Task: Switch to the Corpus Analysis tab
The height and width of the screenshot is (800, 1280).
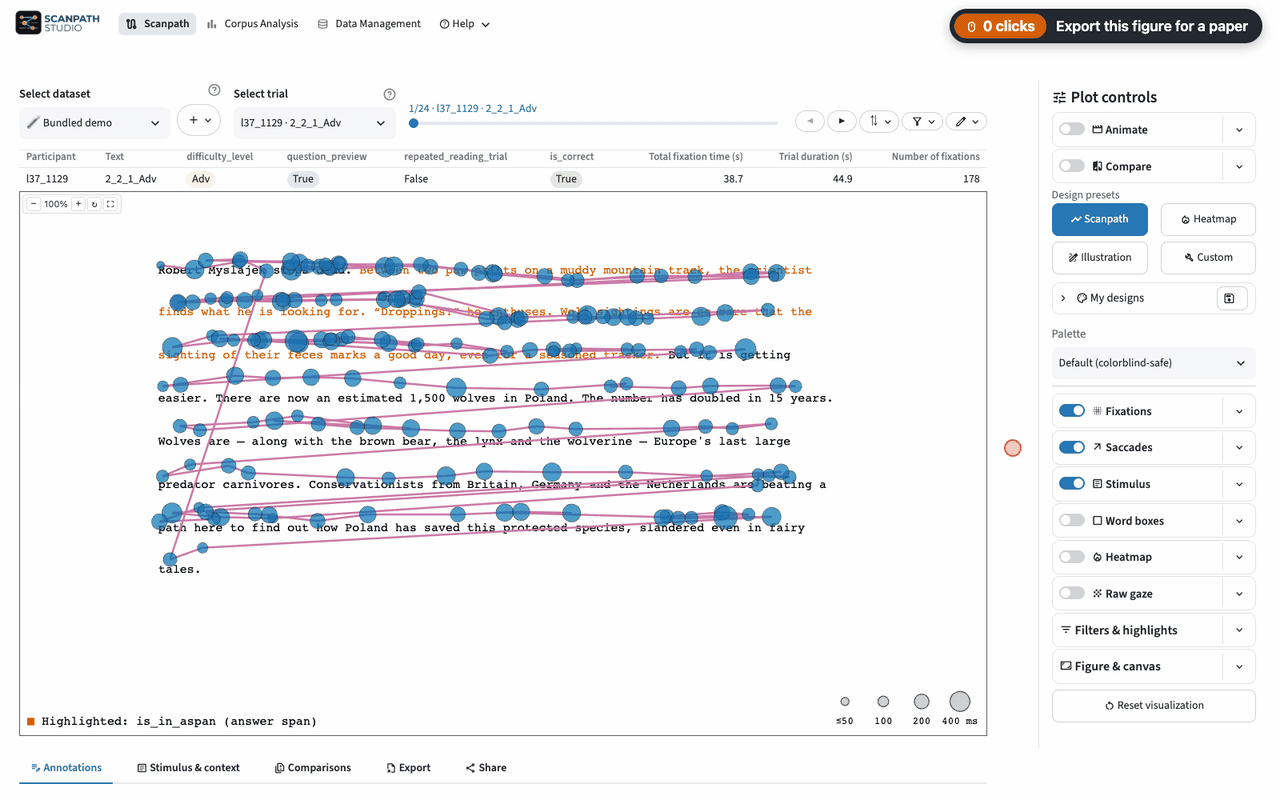Action: [x=252, y=24]
